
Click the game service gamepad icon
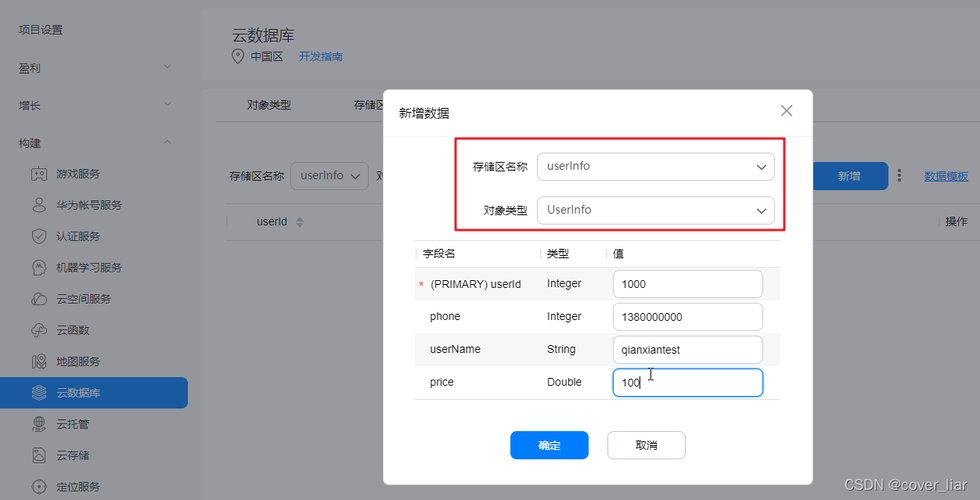click(x=39, y=174)
